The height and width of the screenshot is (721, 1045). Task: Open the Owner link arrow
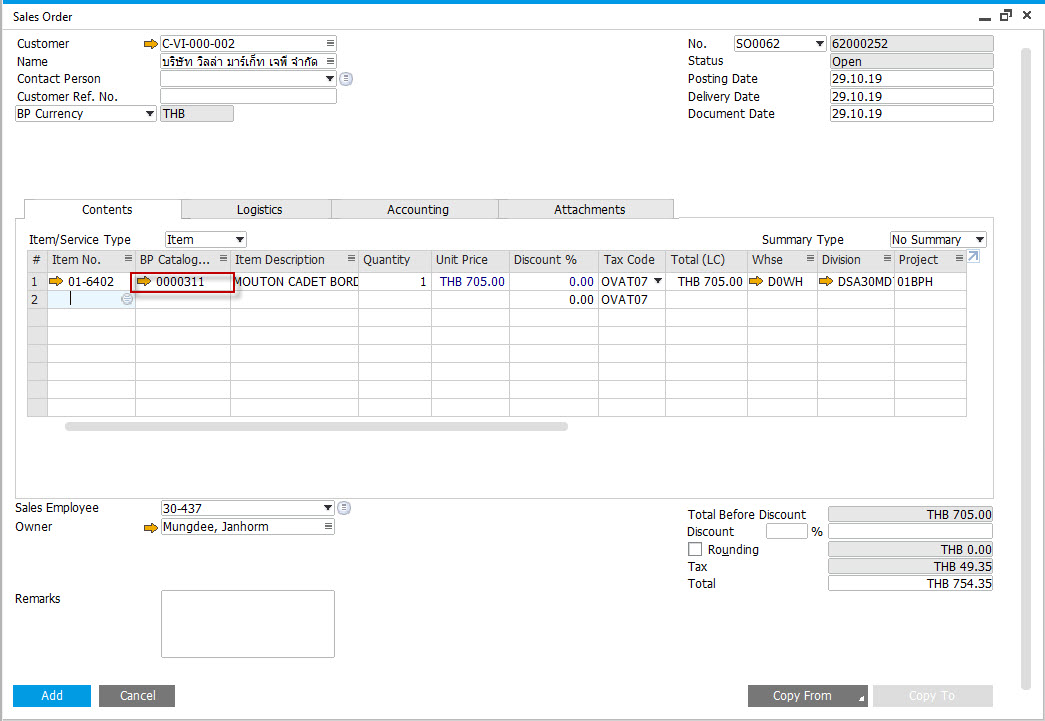(151, 527)
